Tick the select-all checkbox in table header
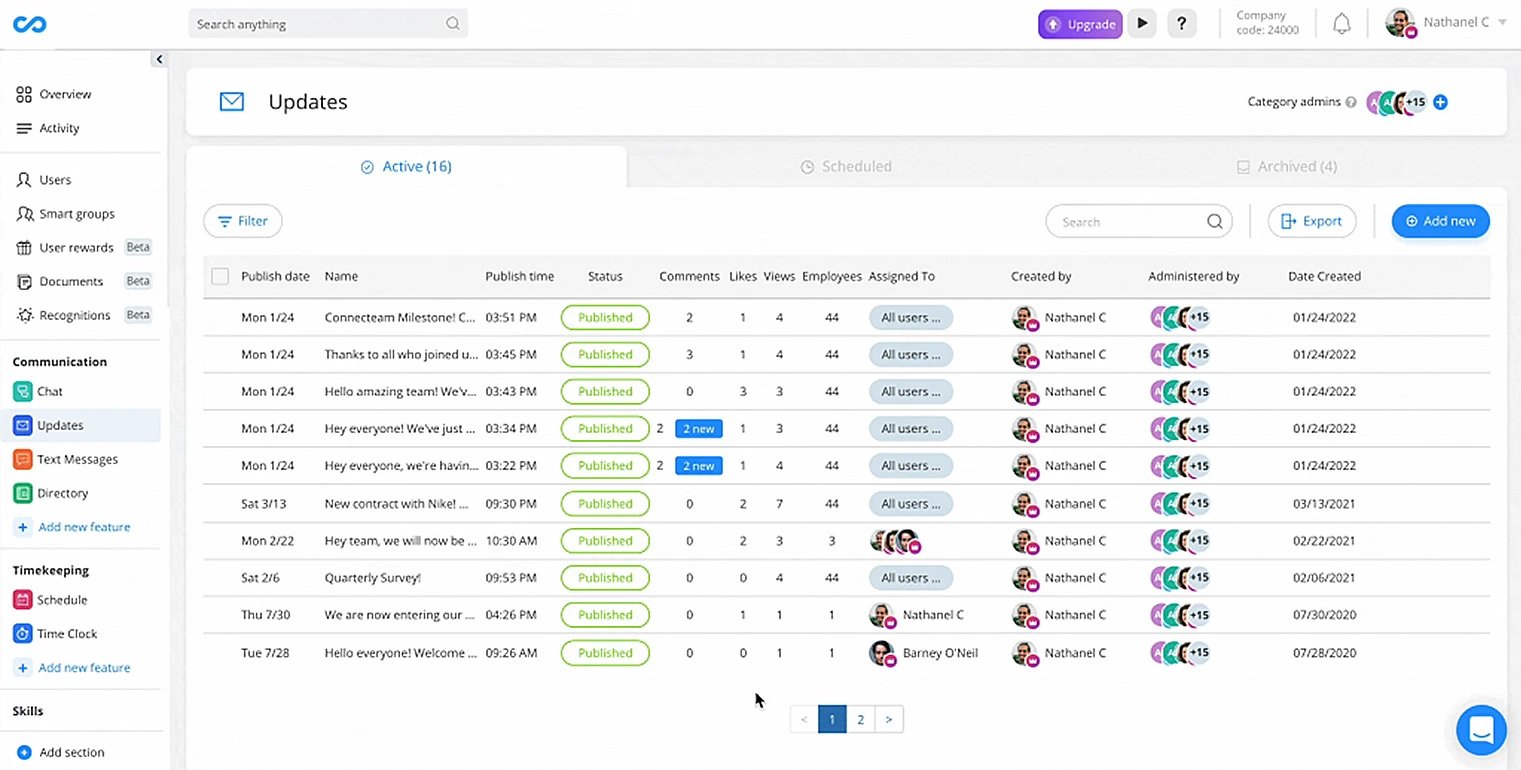 click(x=220, y=276)
